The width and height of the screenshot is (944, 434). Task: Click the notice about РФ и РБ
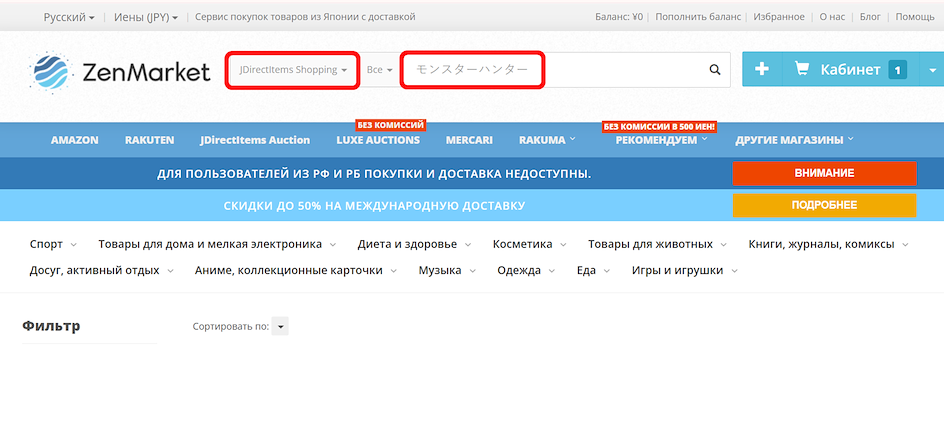click(374, 174)
